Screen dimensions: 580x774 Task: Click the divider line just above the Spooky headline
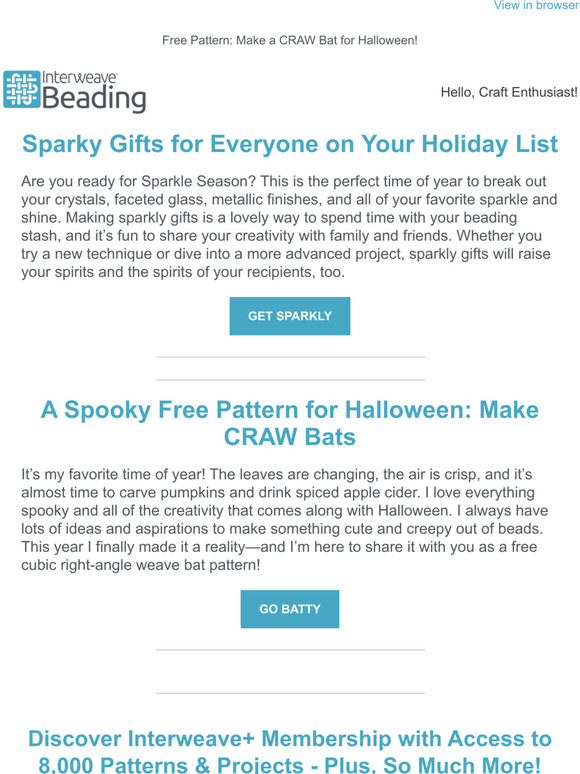(290, 380)
